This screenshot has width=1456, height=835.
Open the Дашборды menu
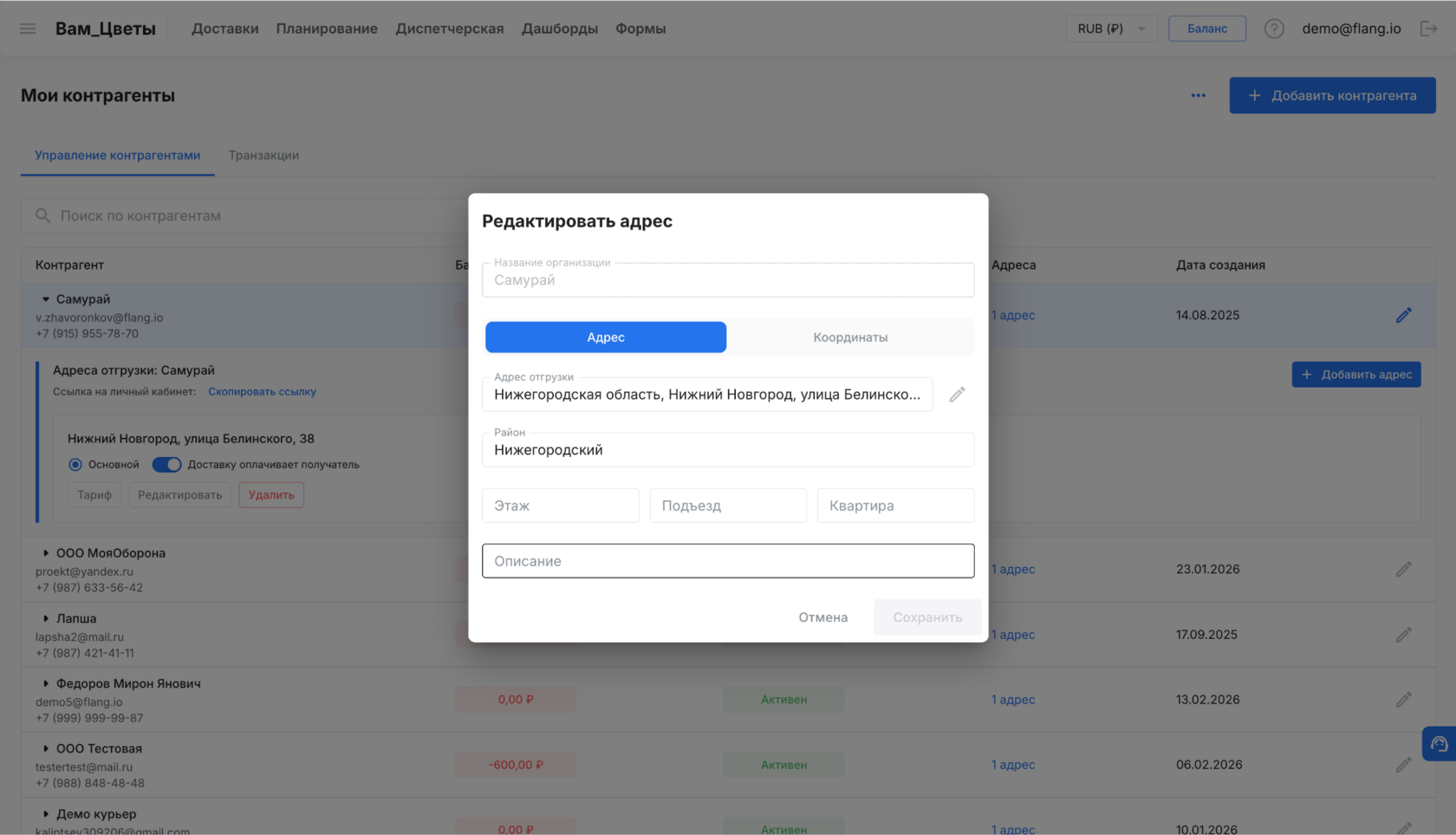pyautogui.click(x=560, y=29)
